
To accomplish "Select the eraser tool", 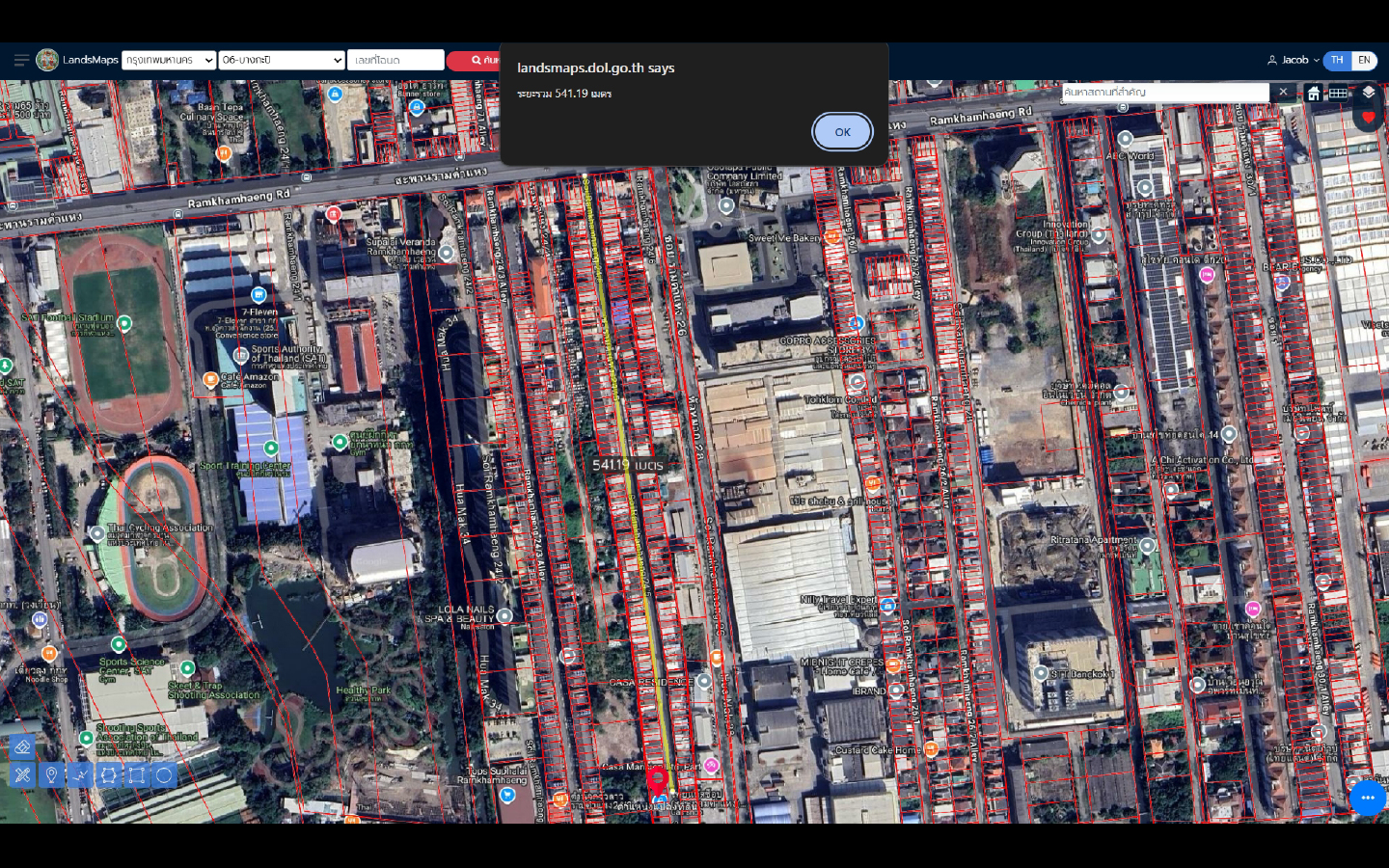I will pyautogui.click(x=22, y=747).
